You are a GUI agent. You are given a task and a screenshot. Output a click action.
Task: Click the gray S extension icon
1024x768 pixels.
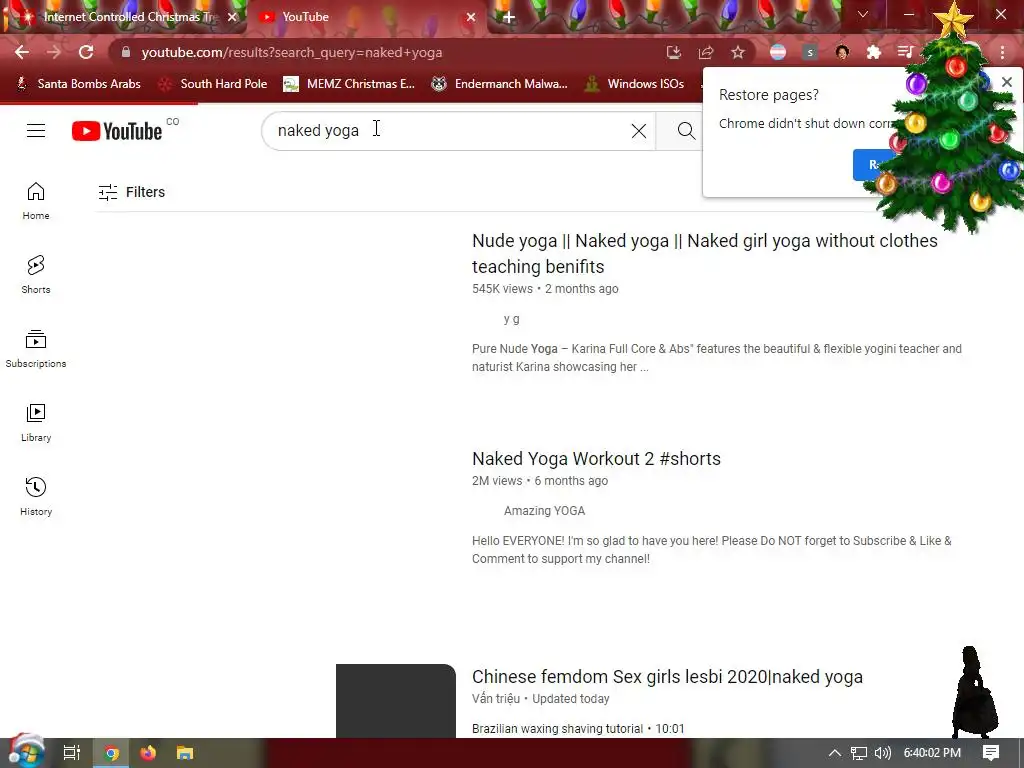(810, 52)
